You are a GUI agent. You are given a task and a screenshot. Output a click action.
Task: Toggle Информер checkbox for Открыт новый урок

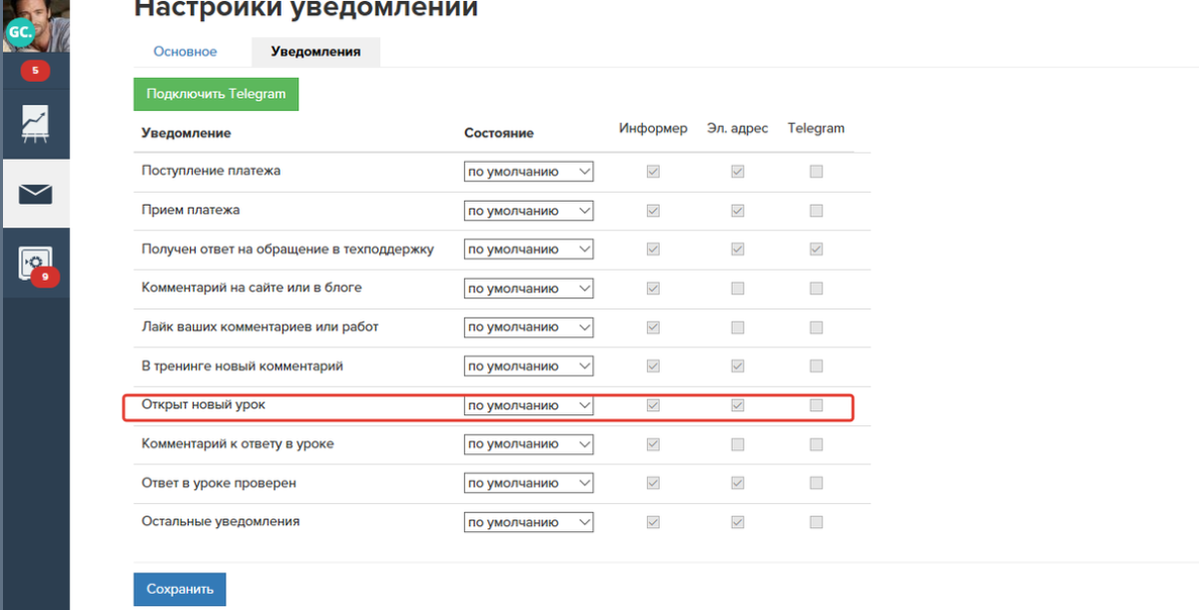pos(653,406)
